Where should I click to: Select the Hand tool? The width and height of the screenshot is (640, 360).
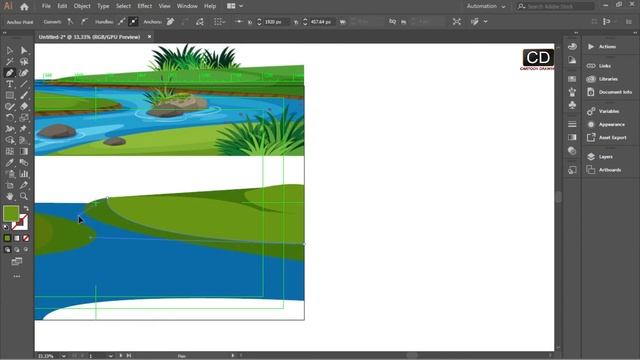coord(9,196)
